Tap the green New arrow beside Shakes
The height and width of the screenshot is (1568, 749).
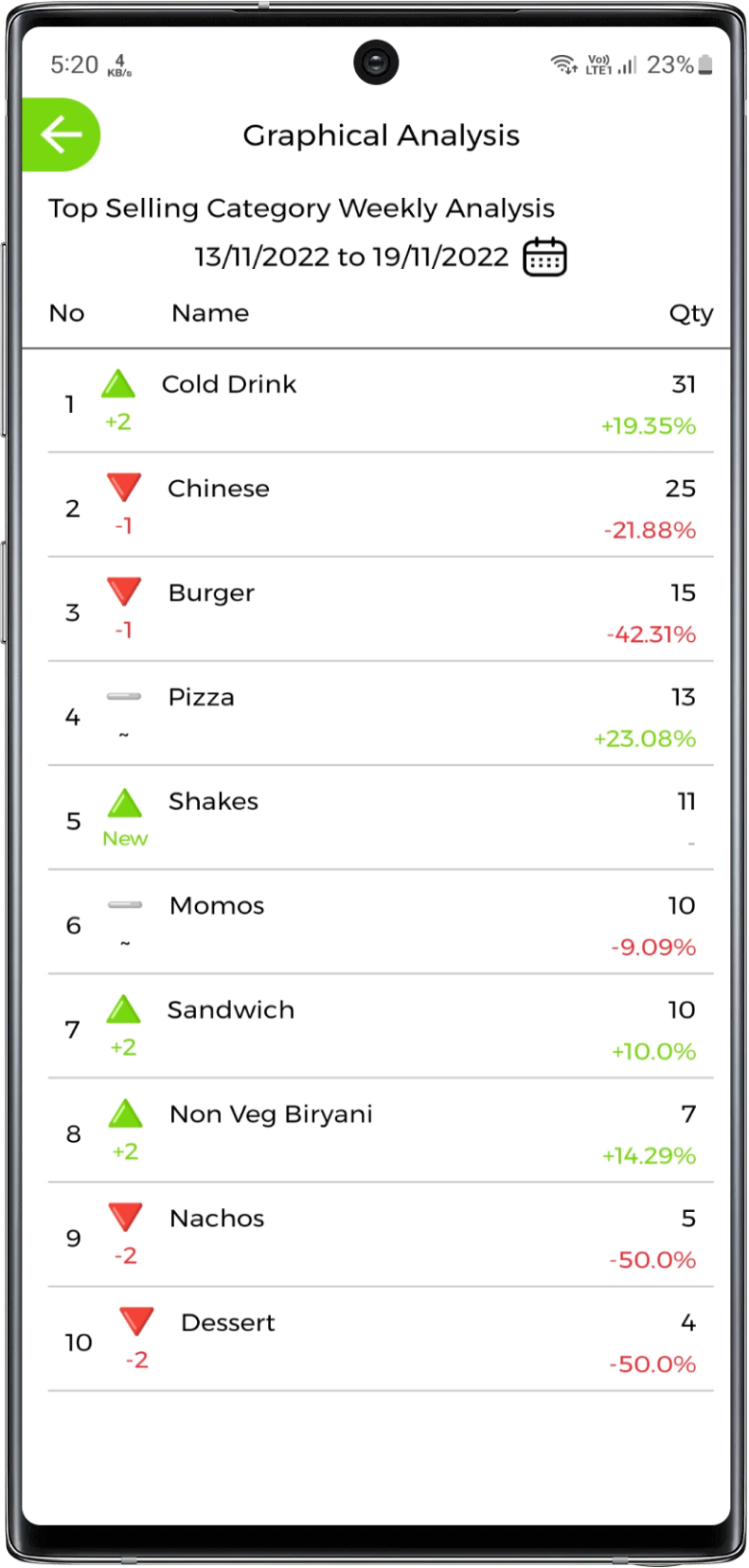click(125, 803)
